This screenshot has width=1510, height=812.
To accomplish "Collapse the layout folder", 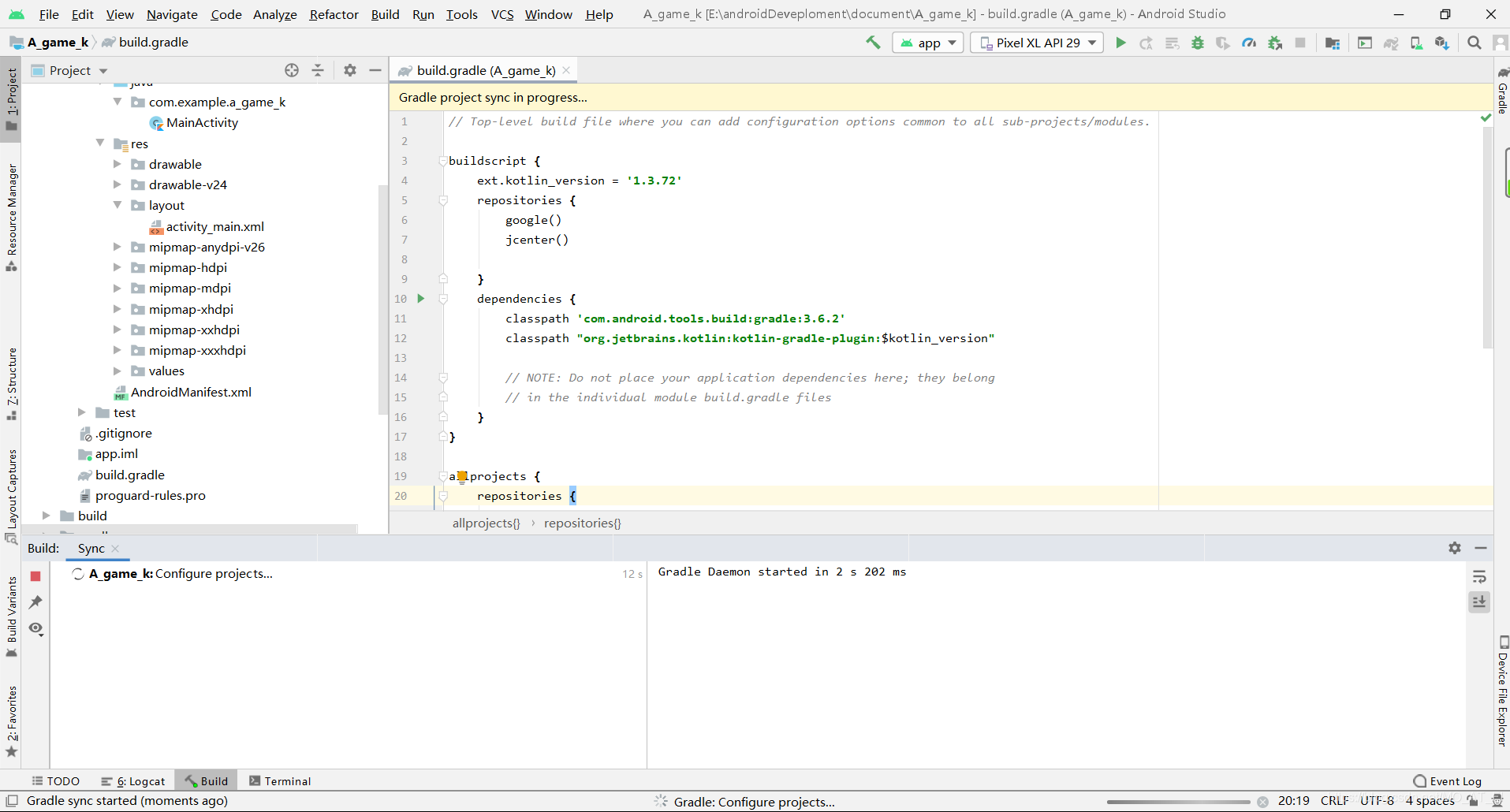I will pyautogui.click(x=117, y=205).
